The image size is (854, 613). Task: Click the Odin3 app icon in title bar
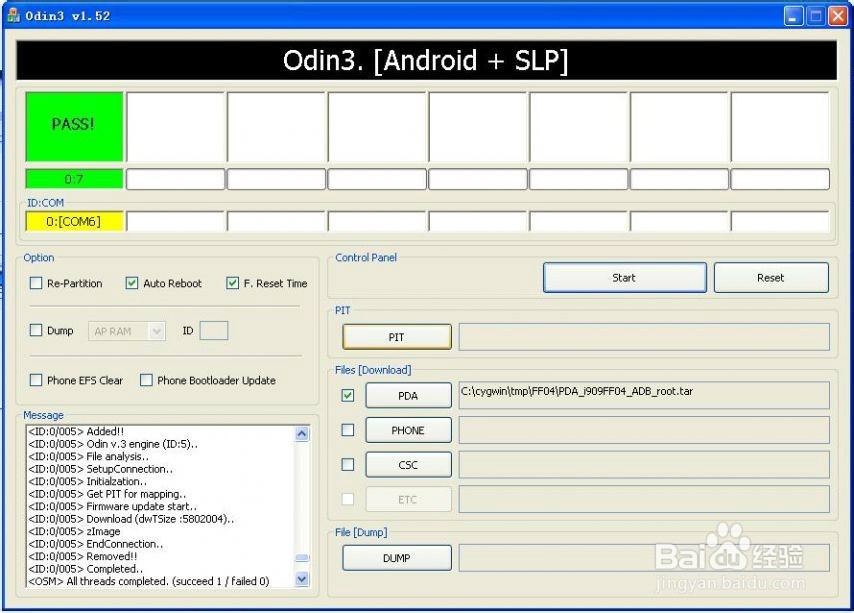coord(14,15)
